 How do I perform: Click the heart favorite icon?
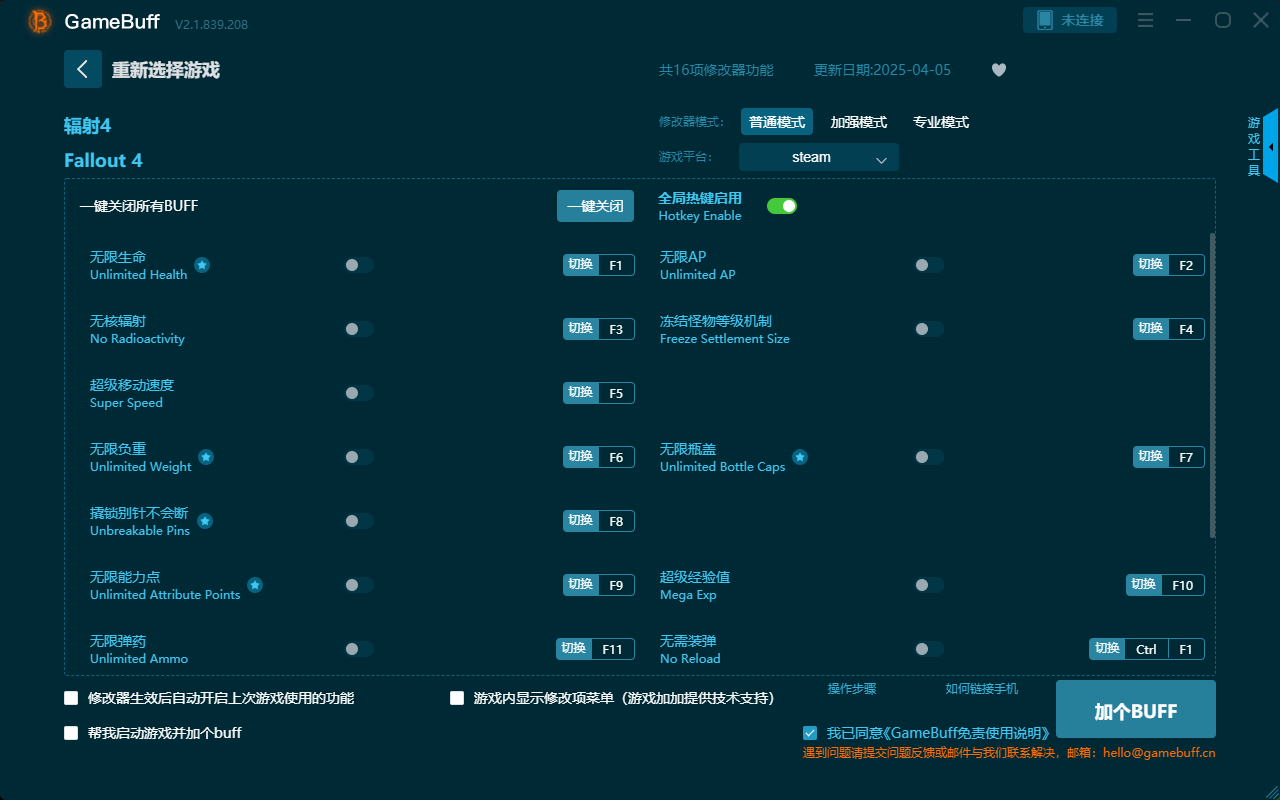tap(998, 70)
